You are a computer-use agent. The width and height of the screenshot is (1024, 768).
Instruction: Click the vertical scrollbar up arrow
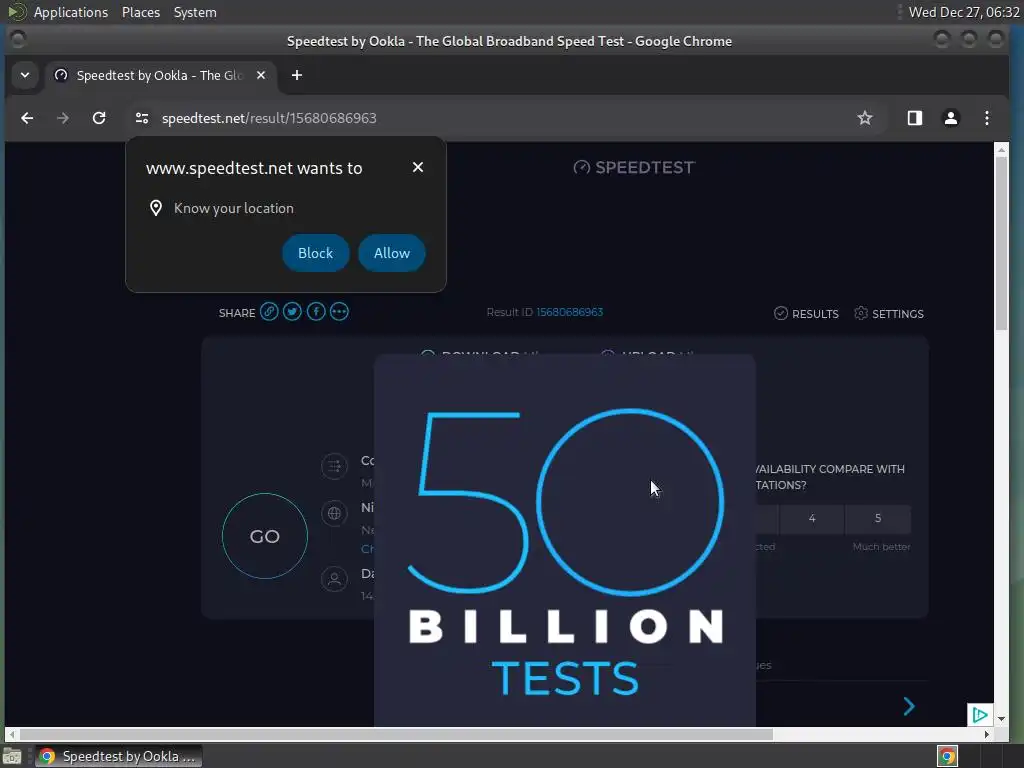(x=1001, y=150)
